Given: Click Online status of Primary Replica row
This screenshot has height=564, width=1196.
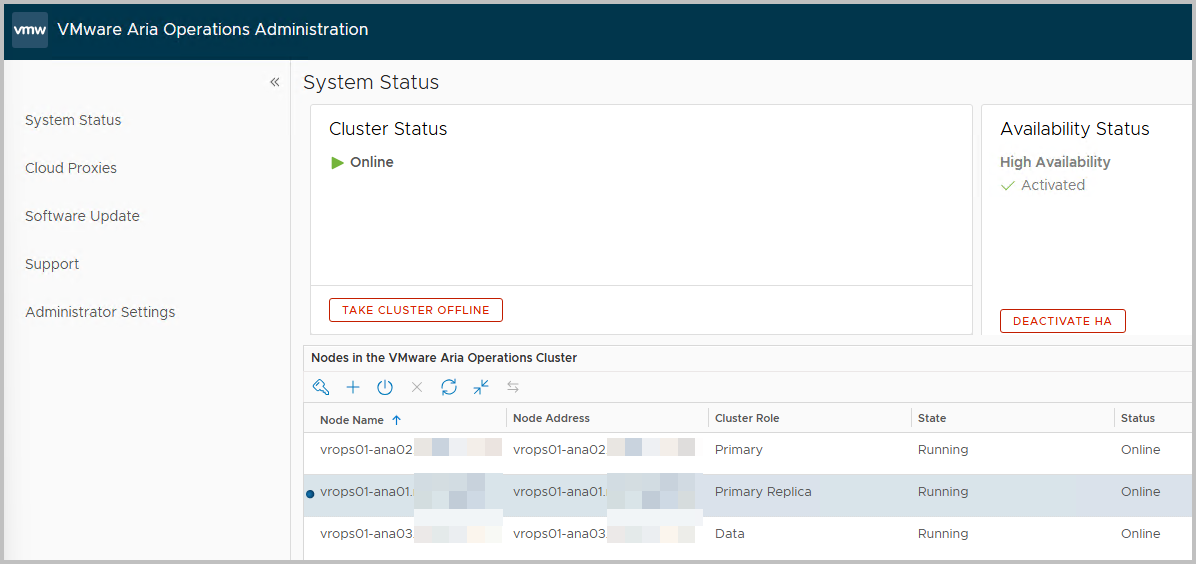Looking at the screenshot, I should click(1140, 491).
